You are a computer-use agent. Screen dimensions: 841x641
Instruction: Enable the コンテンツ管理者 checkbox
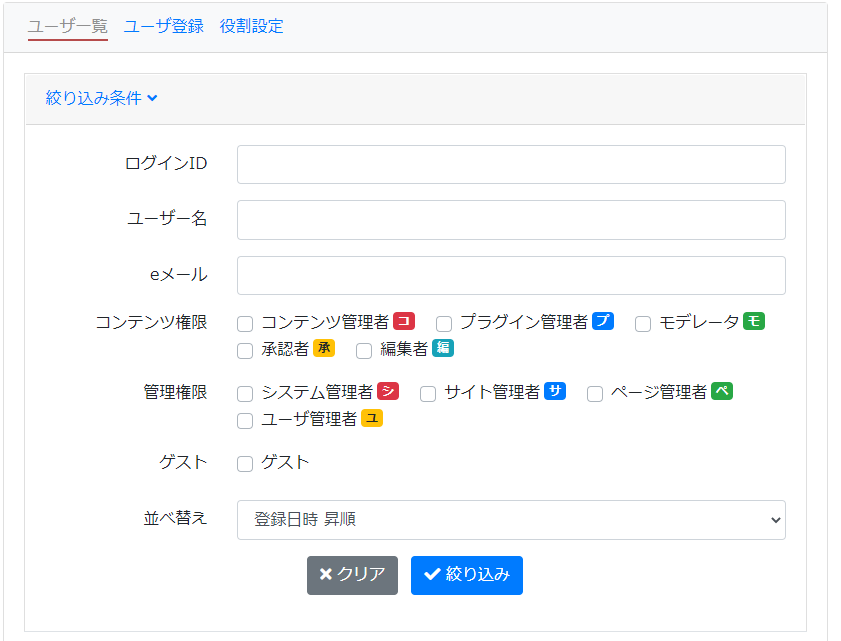[x=244, y=323]
